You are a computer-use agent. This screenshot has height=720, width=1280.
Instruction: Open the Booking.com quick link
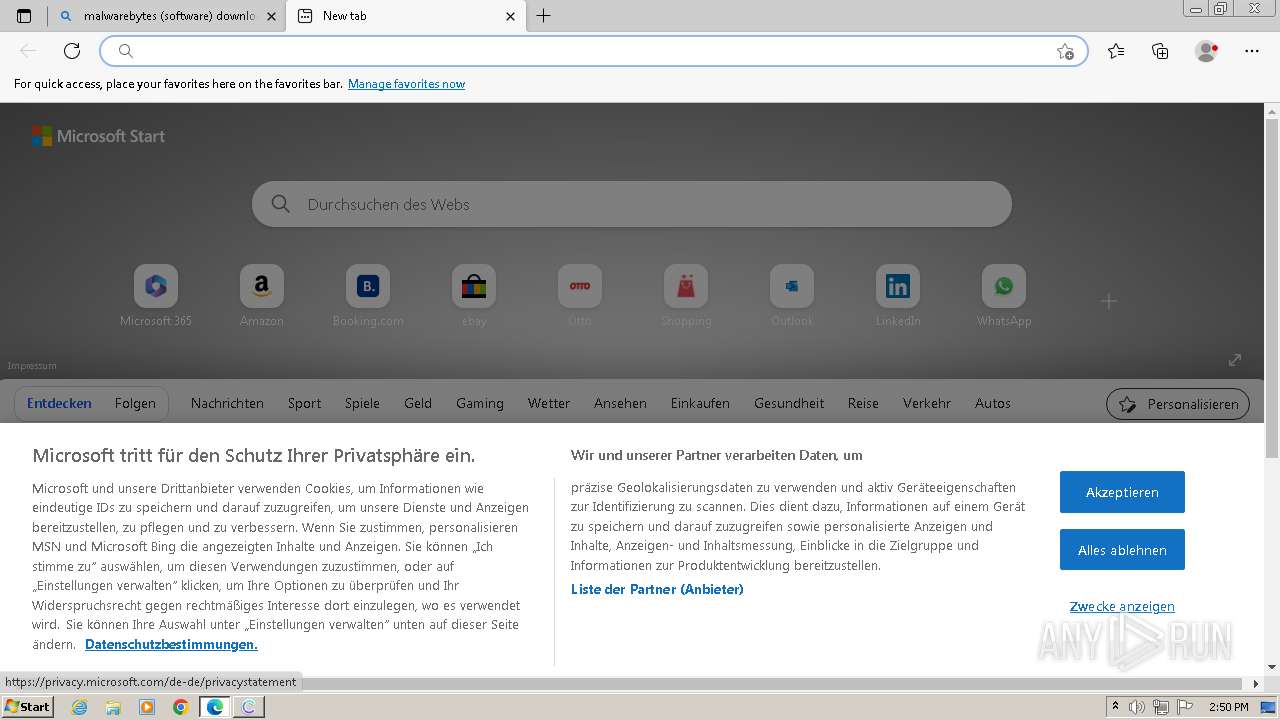pyautogui.click(x=368, y=296)
